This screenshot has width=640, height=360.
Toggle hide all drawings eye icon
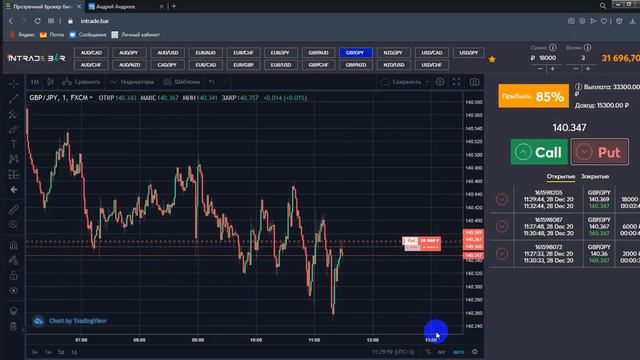pyautogui.click(x=13, y=291)
